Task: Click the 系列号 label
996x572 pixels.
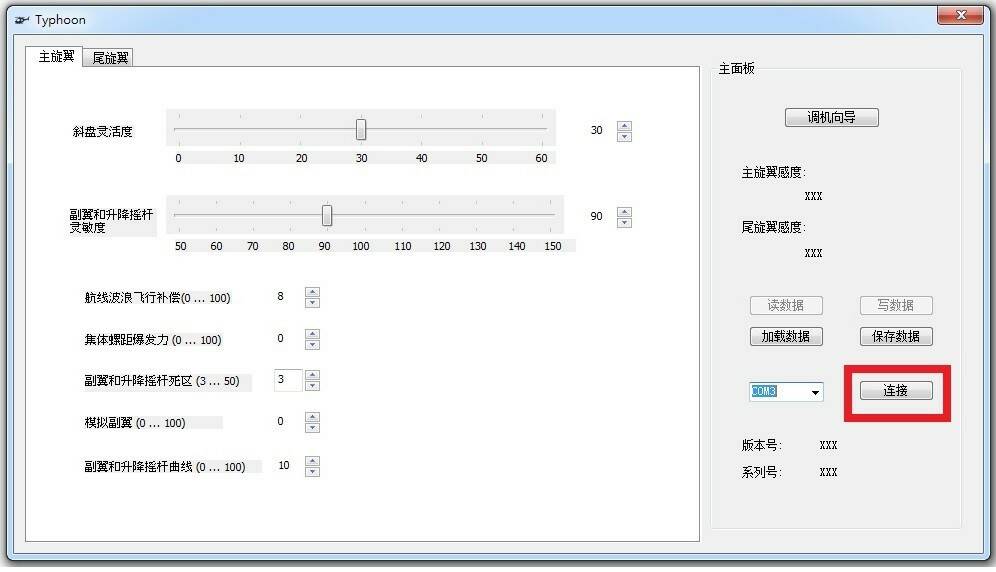Action: [761, 472]
